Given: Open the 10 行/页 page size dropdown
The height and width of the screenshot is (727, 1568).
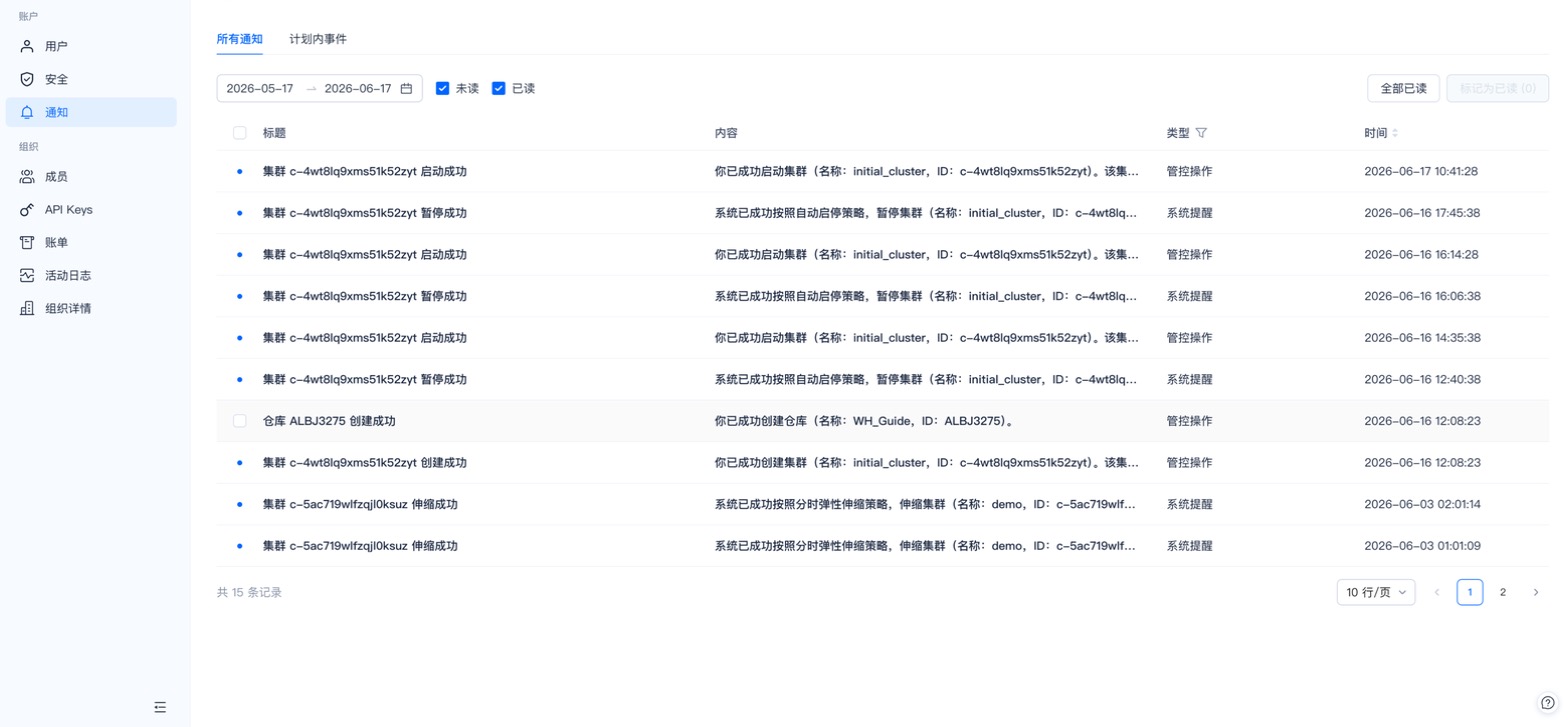Looking at the screenshot, I should coord(1376,593).
